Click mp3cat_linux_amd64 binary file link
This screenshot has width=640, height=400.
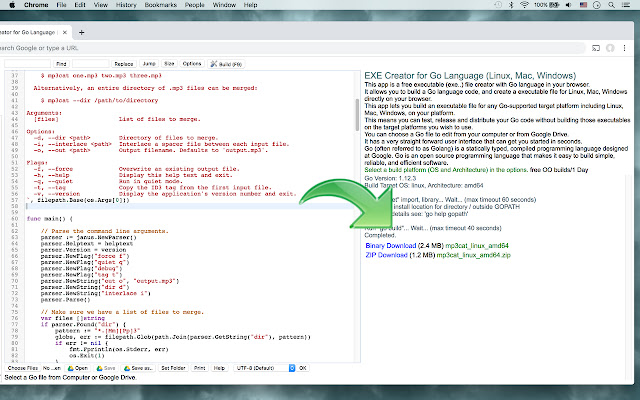(x=477, y=246)
